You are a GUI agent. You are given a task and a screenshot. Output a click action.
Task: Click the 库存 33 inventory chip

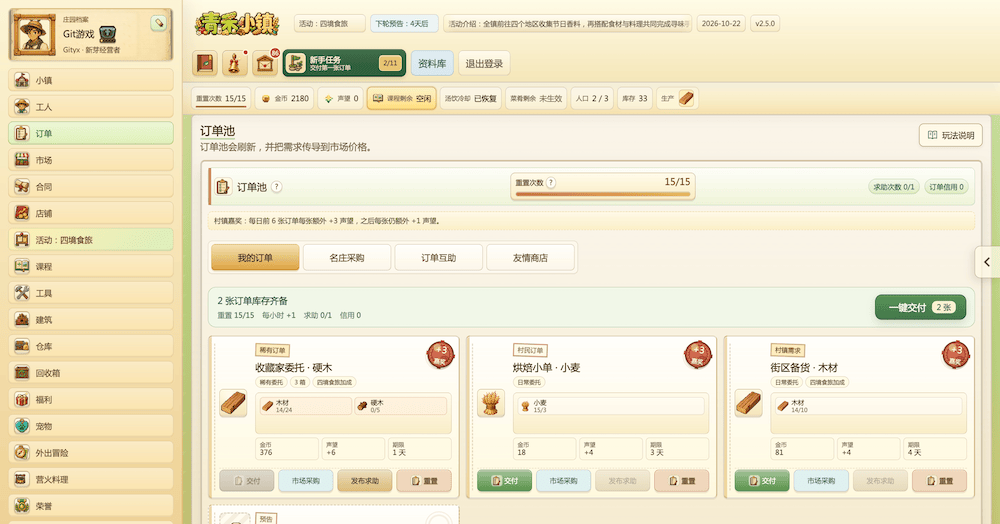coord(635,98)
